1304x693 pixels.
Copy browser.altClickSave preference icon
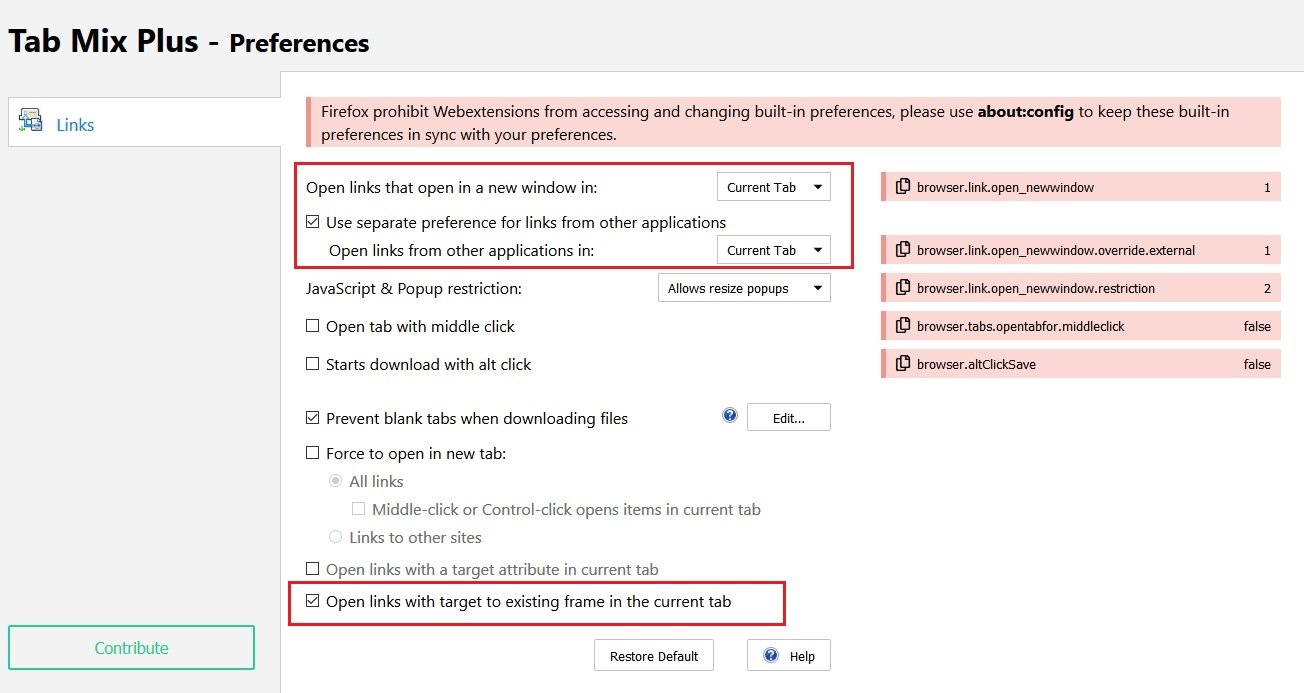[903, 364]
